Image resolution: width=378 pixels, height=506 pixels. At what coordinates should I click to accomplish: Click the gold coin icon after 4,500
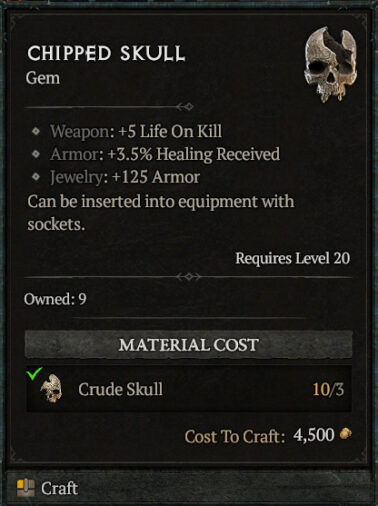click(346, 434)
